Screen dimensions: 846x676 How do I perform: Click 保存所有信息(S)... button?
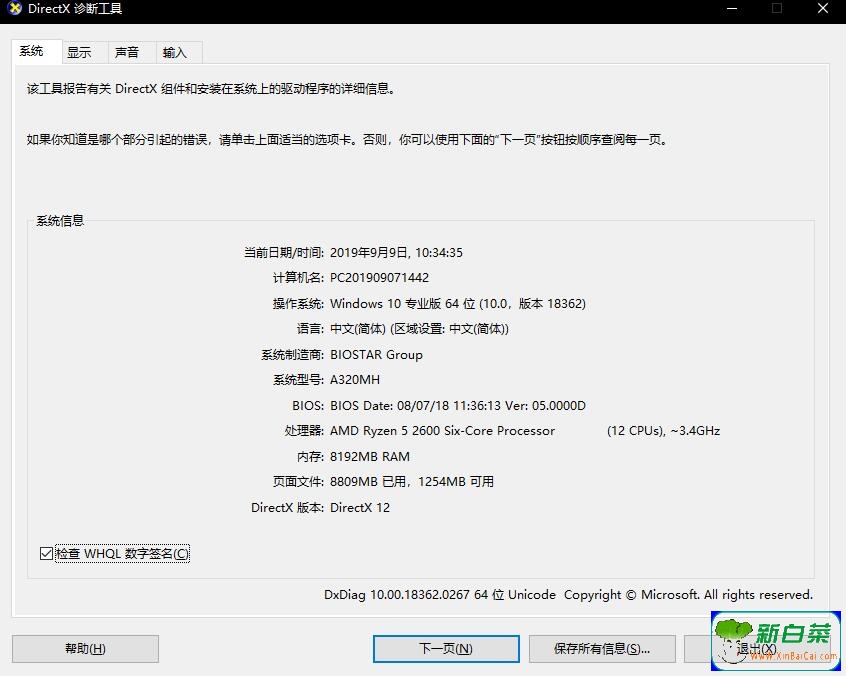(x=602, y=648)
